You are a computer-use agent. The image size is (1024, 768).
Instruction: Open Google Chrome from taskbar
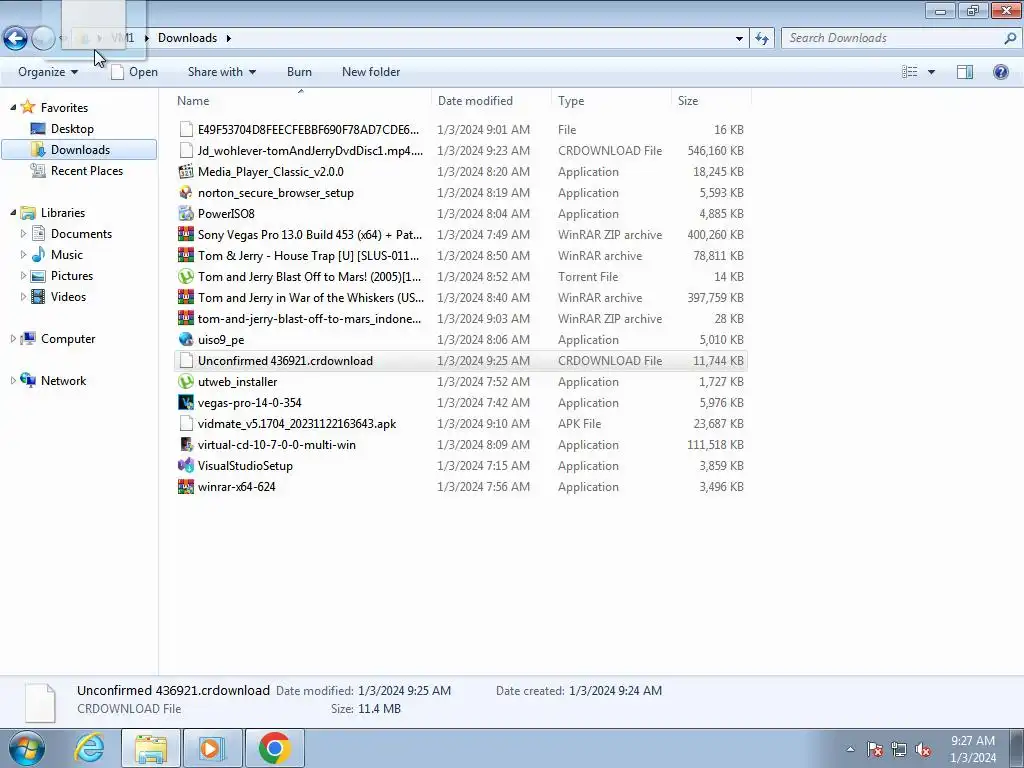point(274,748)
